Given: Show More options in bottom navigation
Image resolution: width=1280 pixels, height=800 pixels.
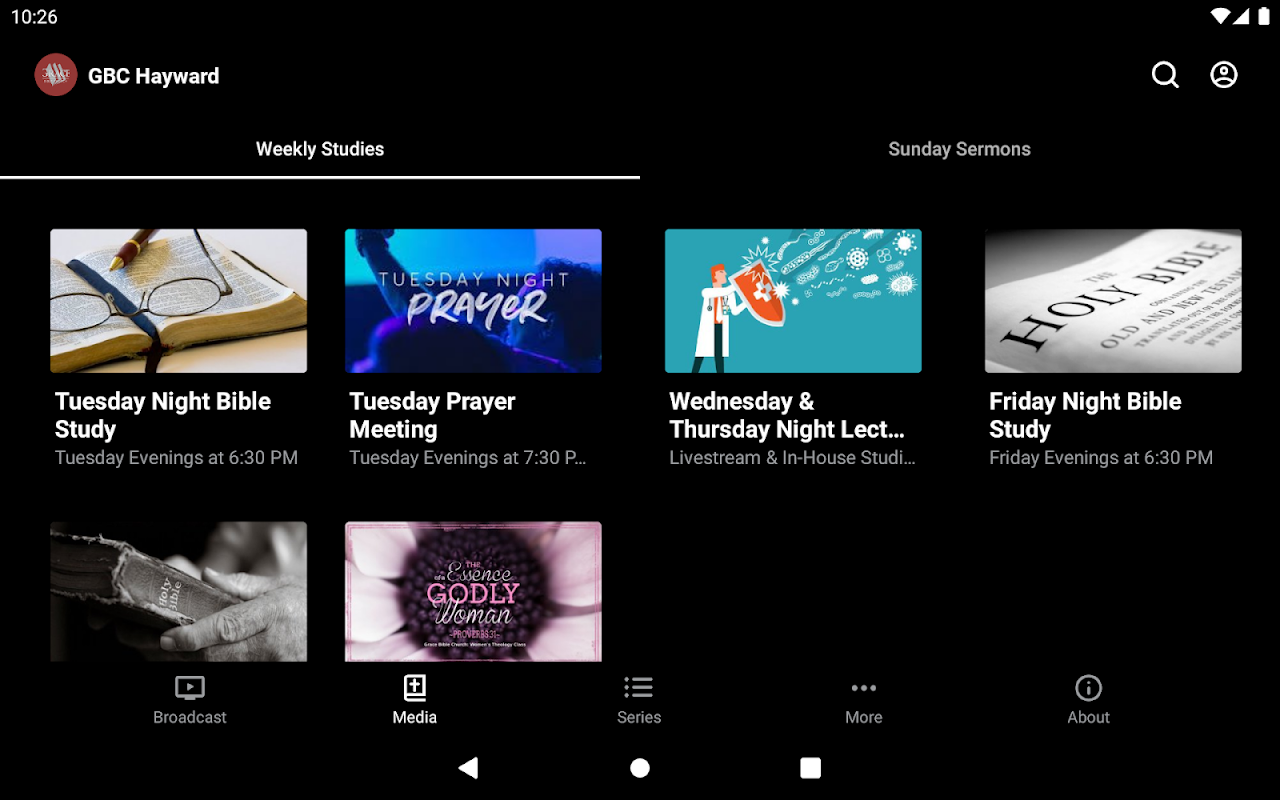Looking at the screenshot, I should (x=864, y=688).
